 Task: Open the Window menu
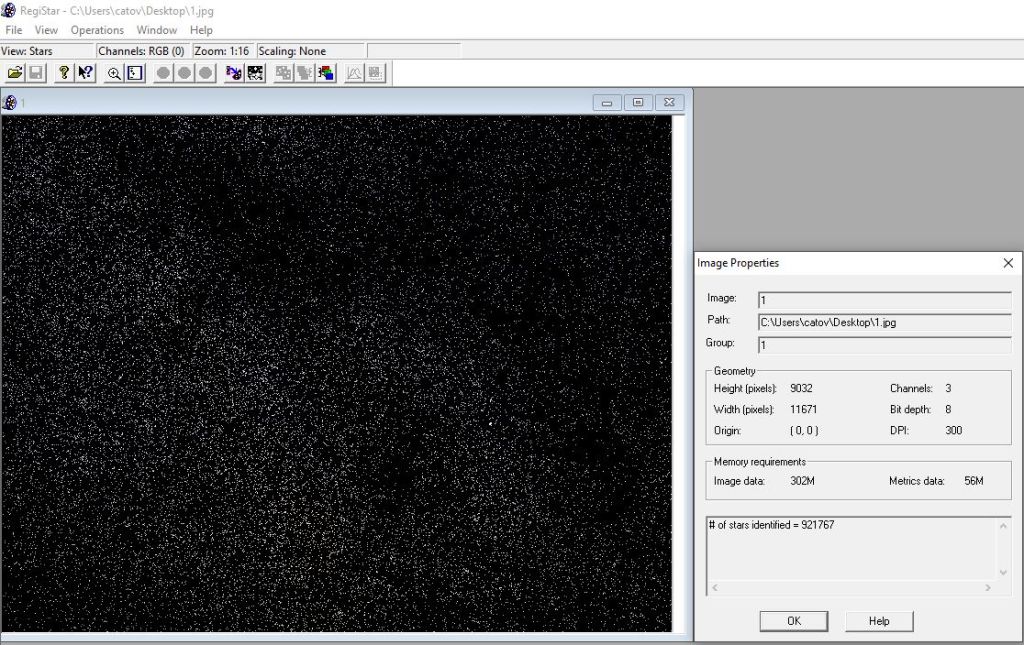(156, 30)
